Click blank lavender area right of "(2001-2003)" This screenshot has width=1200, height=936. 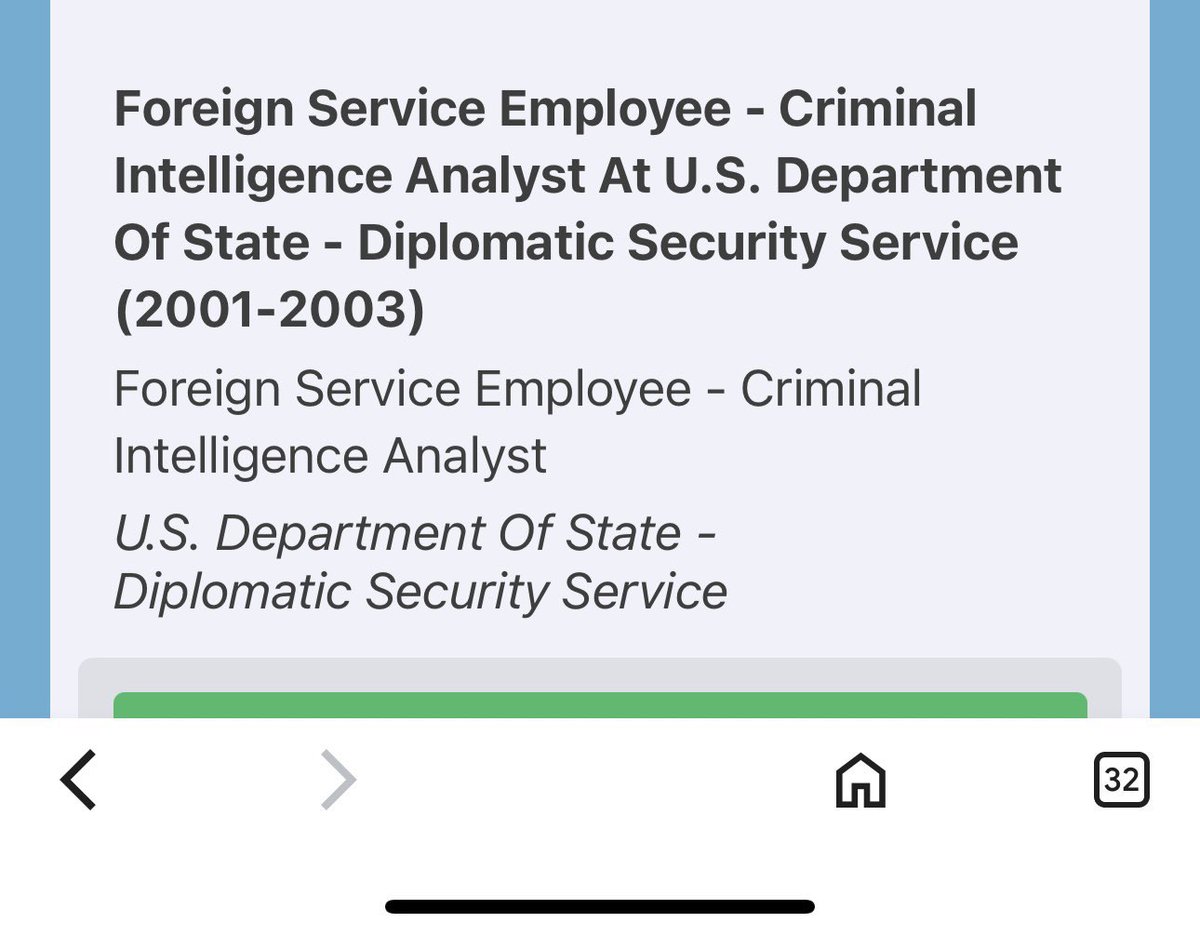(x=750, y=311)
